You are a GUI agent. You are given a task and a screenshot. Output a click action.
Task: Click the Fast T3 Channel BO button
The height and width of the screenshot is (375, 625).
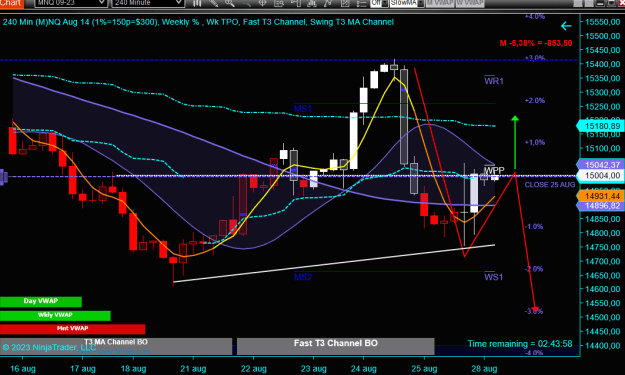click(336, 346)
